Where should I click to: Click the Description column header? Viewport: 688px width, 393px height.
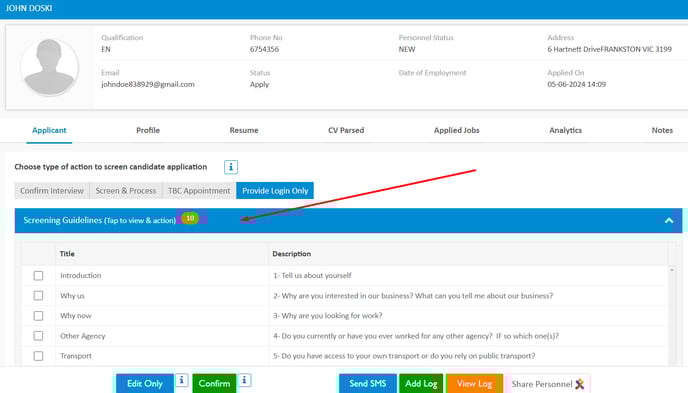coord(291,254)
